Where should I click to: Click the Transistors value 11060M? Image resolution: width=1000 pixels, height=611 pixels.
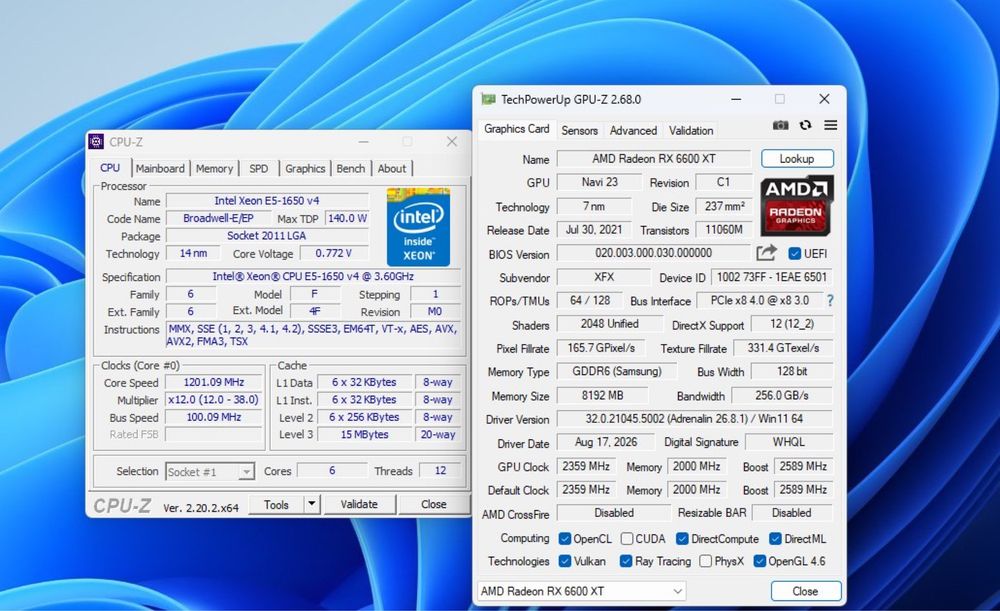[724, 230]
